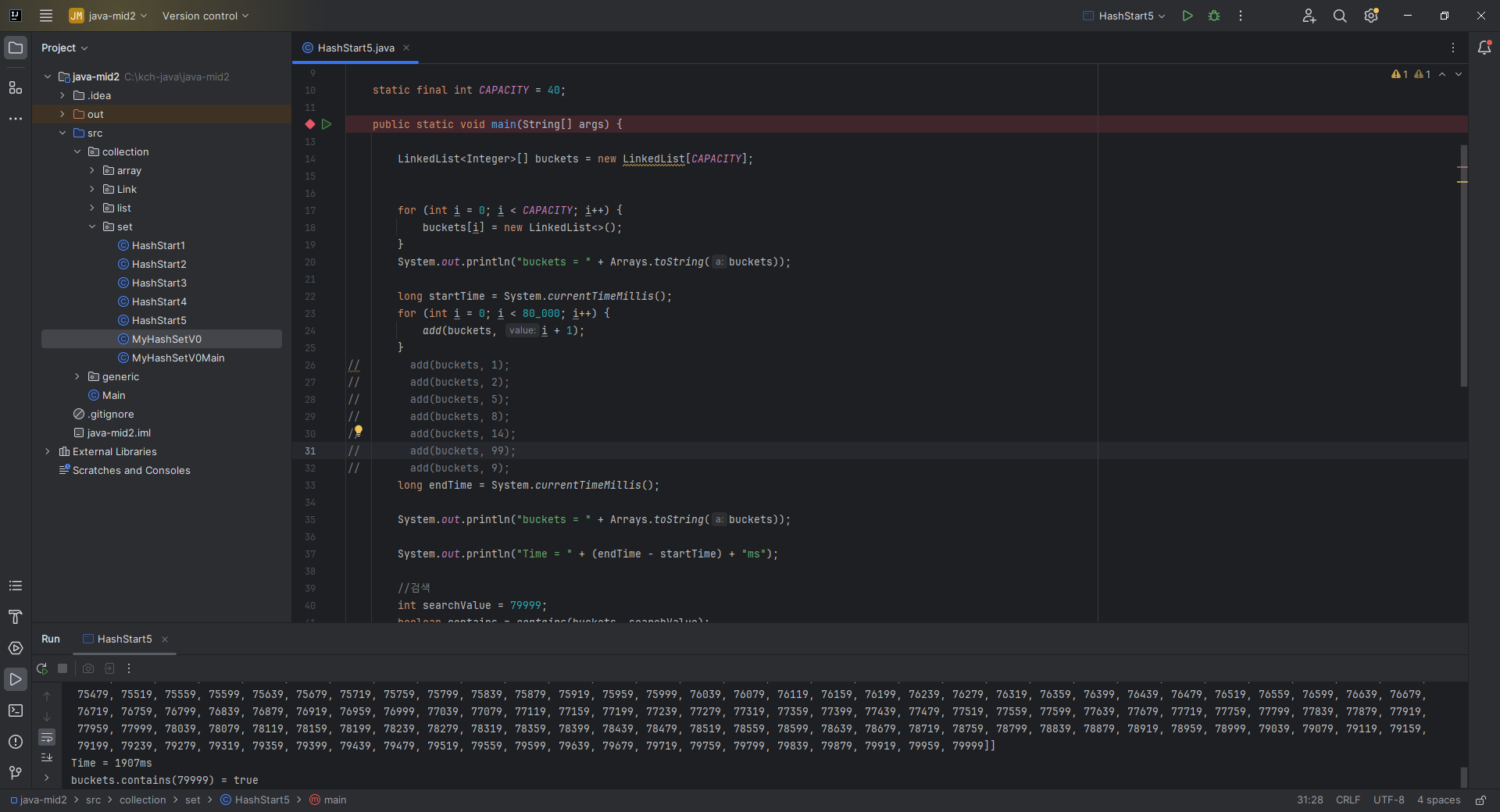1500x812 pixels.
Task: Open the Run tool window icon
Action: tap(16, 679)
